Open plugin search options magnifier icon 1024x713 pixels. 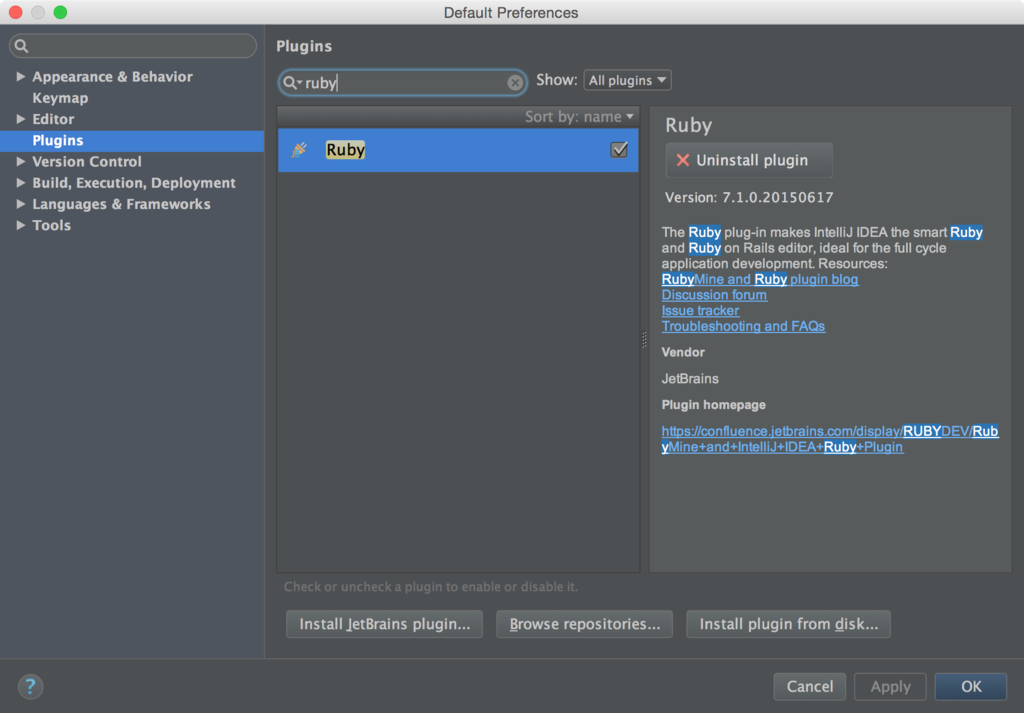coord(292,83)
